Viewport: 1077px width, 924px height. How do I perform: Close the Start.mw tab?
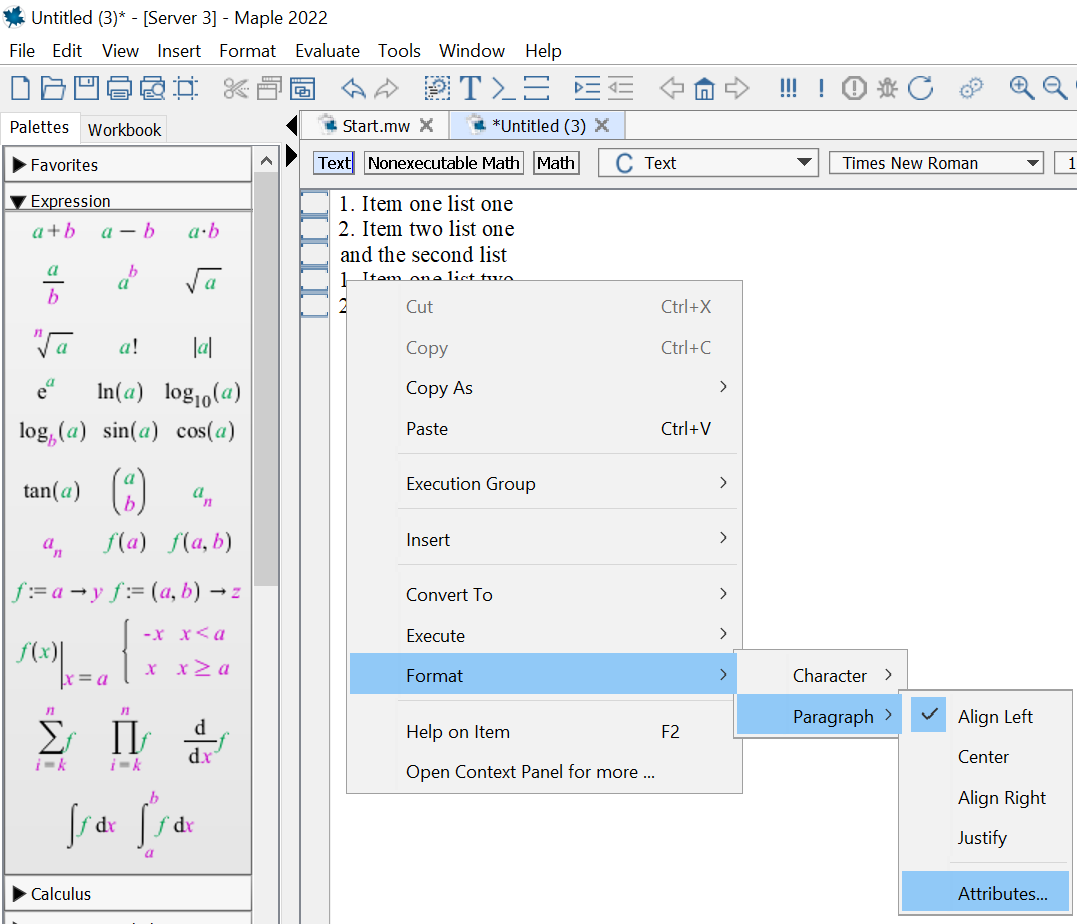[427, 125]
